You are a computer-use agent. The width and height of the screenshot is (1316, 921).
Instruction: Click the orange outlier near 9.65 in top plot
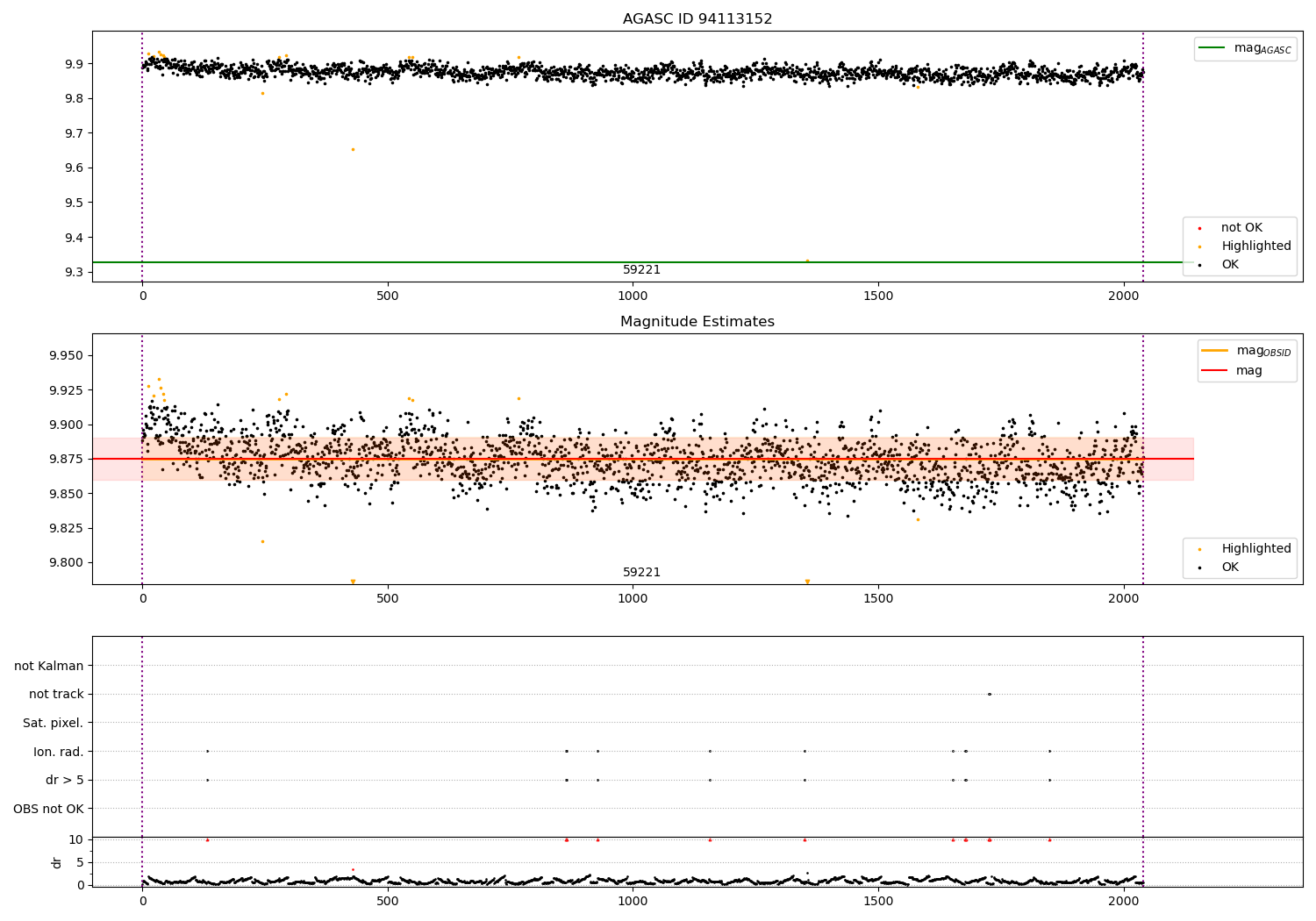point(353,149)
